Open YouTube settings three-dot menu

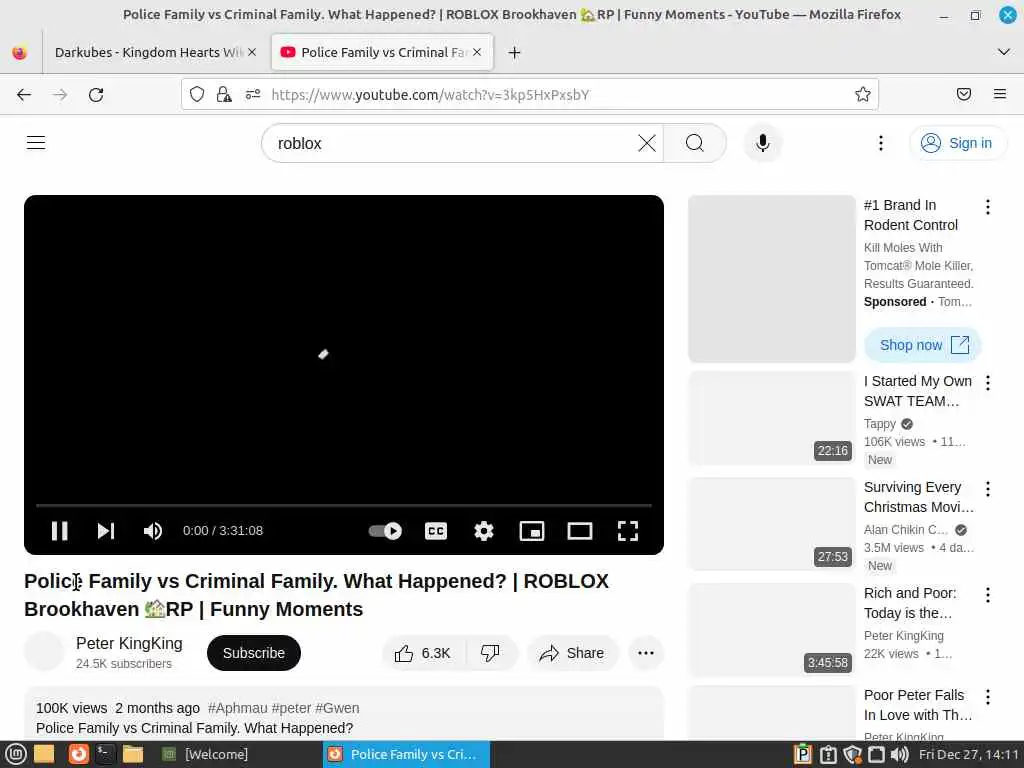point(881,143)
